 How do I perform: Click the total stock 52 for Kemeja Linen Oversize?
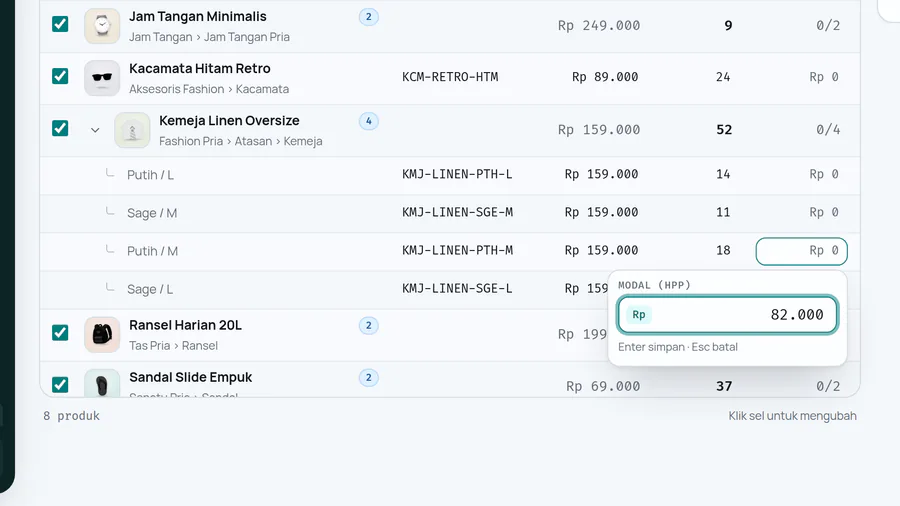pyautogui.click(x=724, y=130)
